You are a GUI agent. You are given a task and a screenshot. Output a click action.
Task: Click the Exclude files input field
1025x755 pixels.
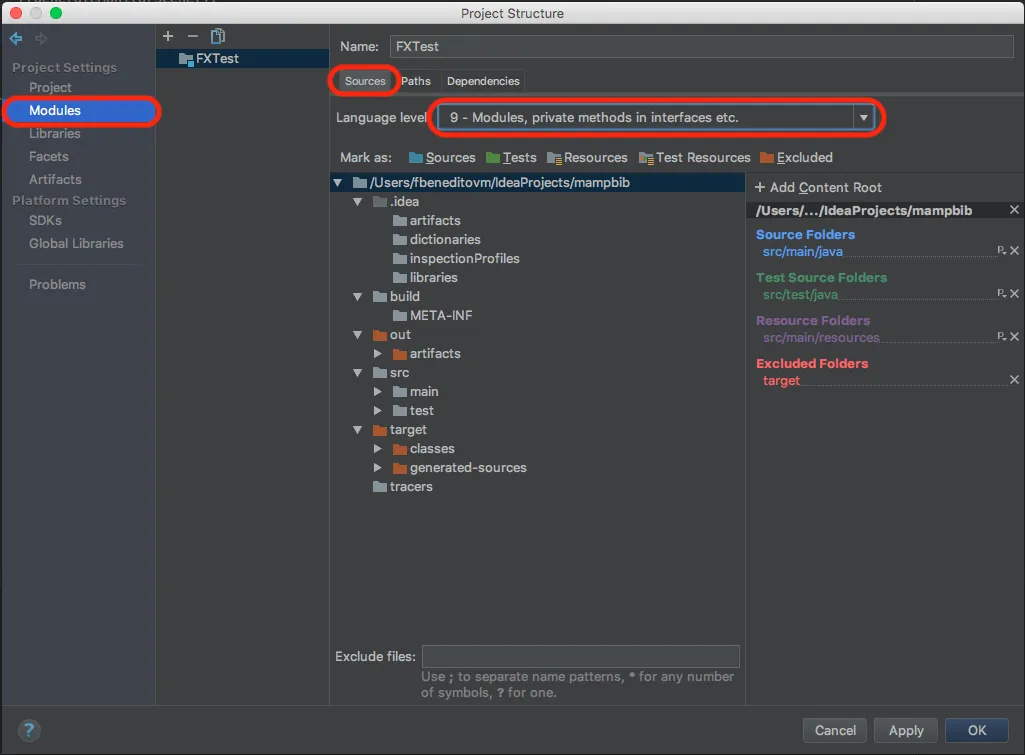(x=580, y=656)
